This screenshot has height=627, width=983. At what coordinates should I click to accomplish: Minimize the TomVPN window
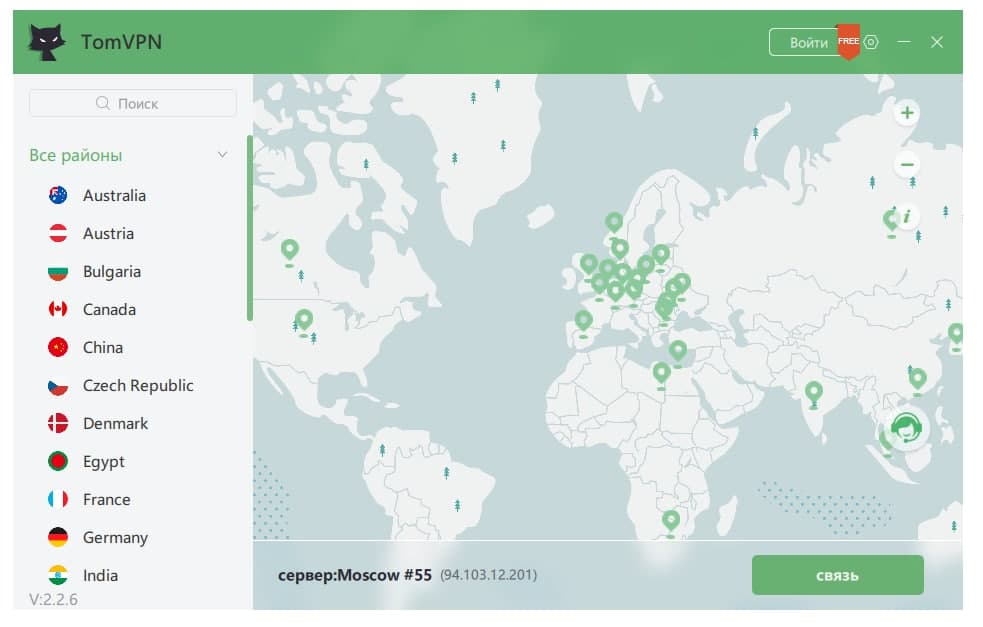[x=904, y=42]
